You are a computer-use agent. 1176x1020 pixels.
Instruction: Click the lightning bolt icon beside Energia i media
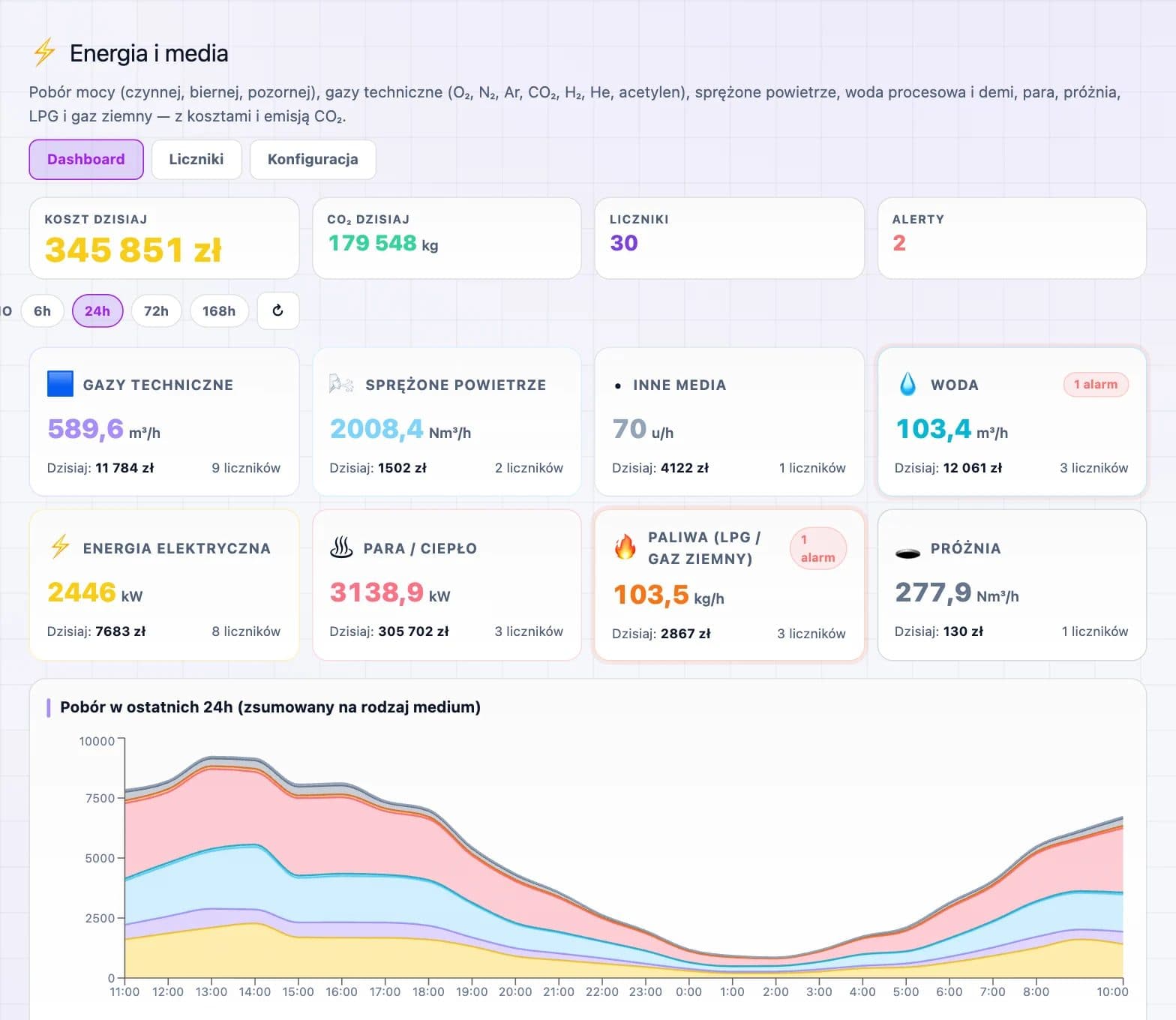[44, 52]
